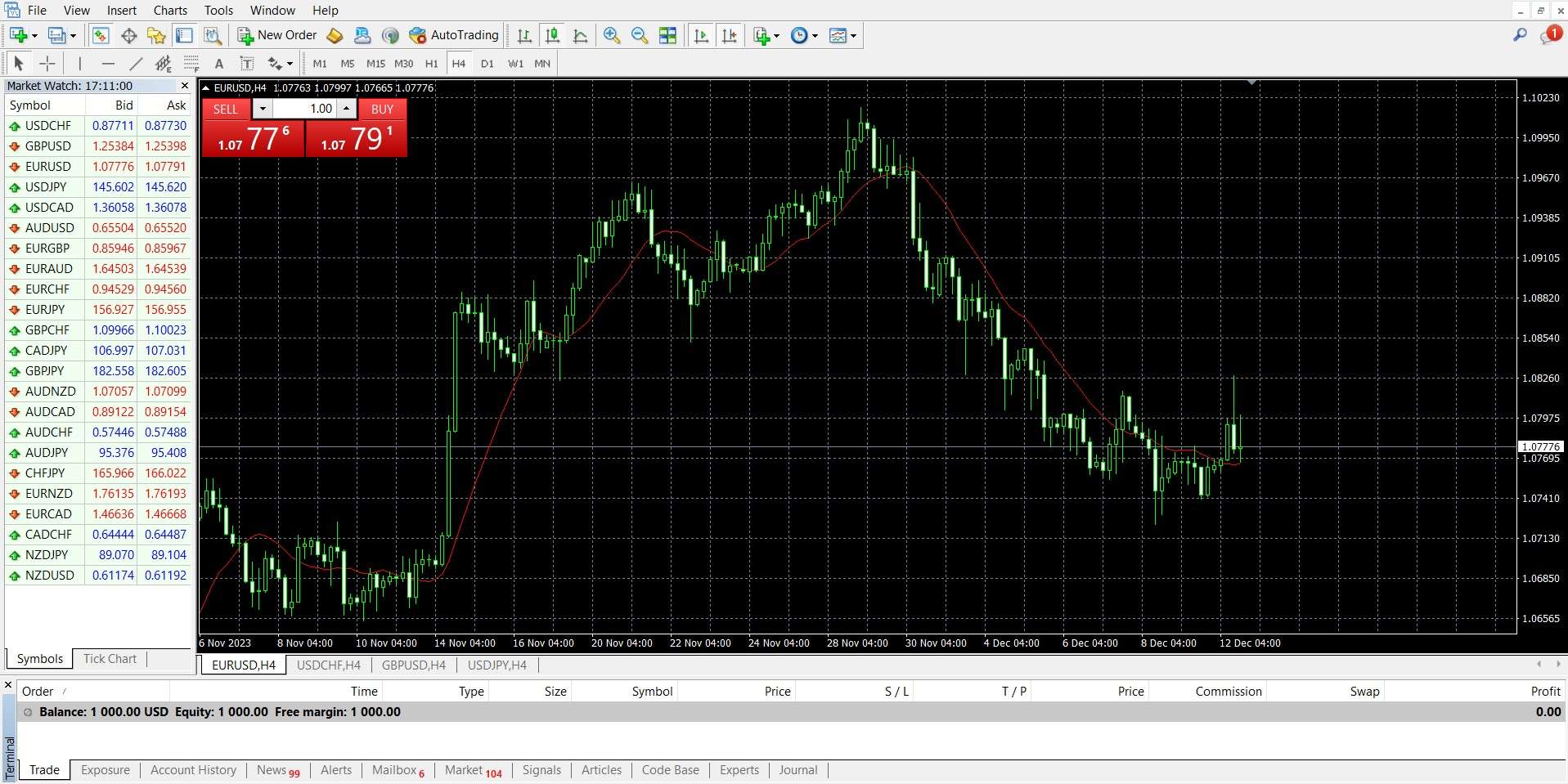Switch chart to bar chart style
Viewport: 1568px width, 784px height.
click(525, 35)
